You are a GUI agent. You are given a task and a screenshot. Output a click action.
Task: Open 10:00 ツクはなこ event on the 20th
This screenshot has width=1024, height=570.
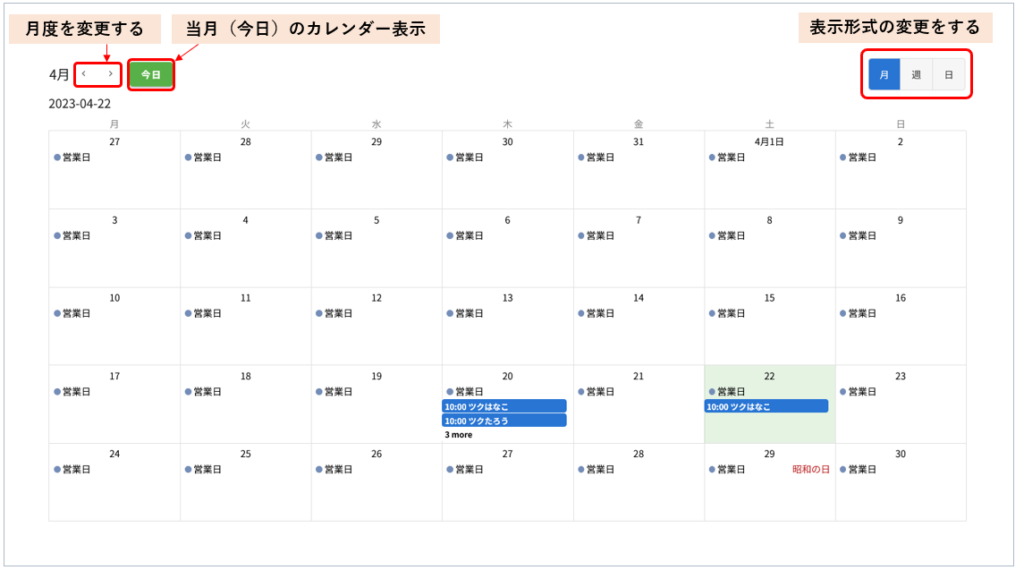click(504, 406)
